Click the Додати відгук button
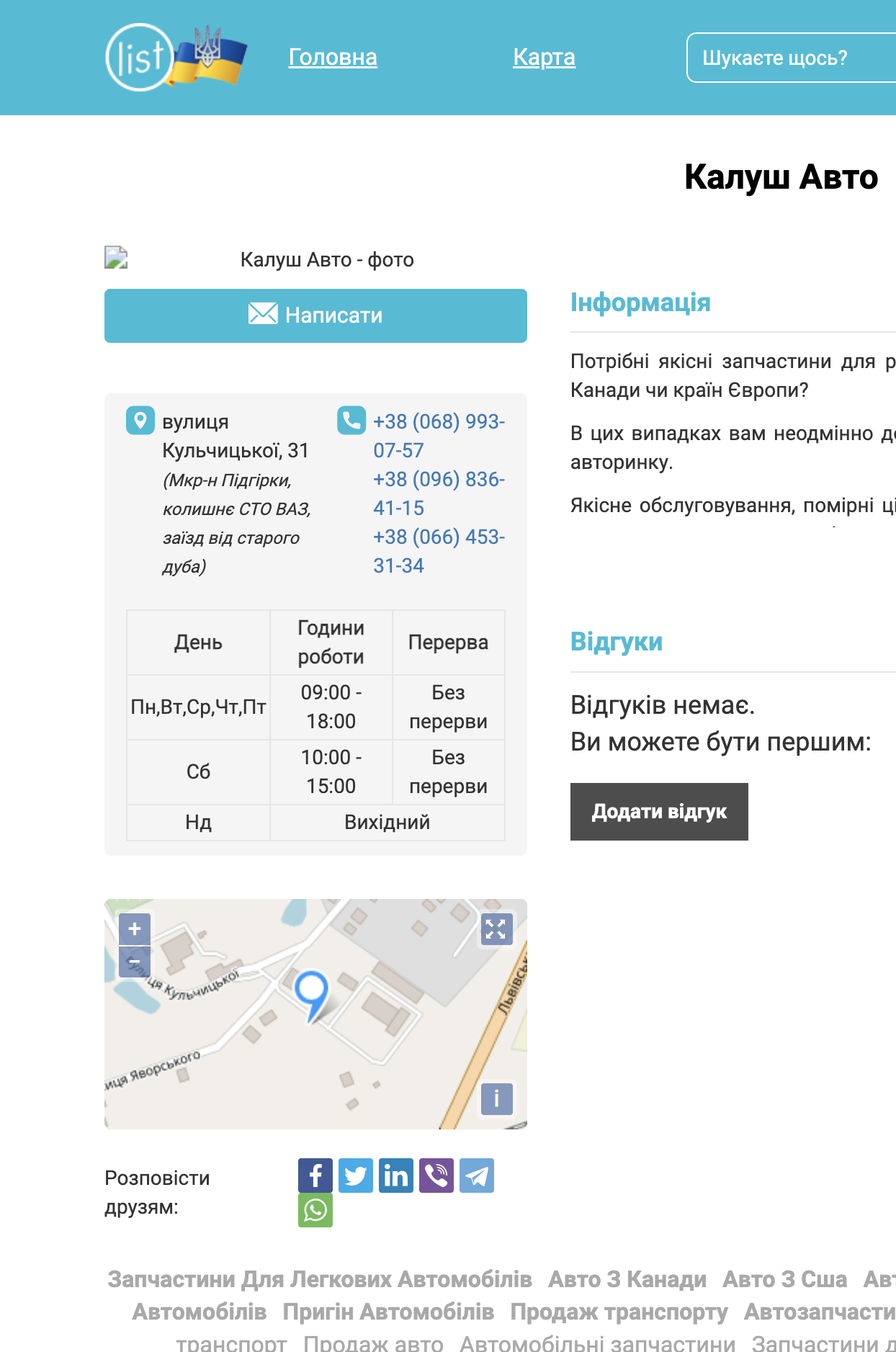 click(659, 812)
